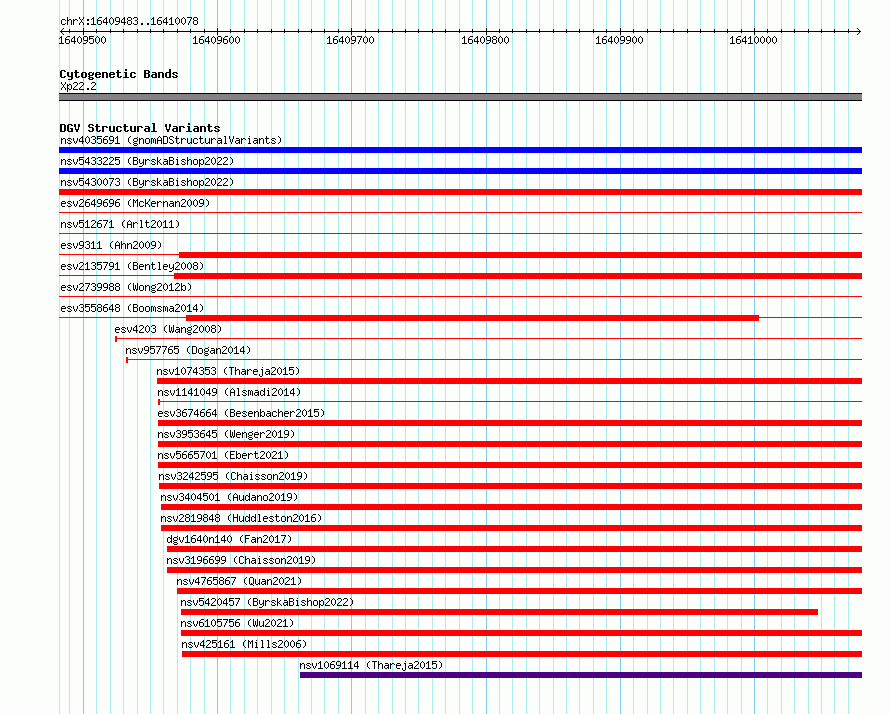
Task: Select the red bar for esv3558648 (Boomsma2014)
Action: (472, 318)
